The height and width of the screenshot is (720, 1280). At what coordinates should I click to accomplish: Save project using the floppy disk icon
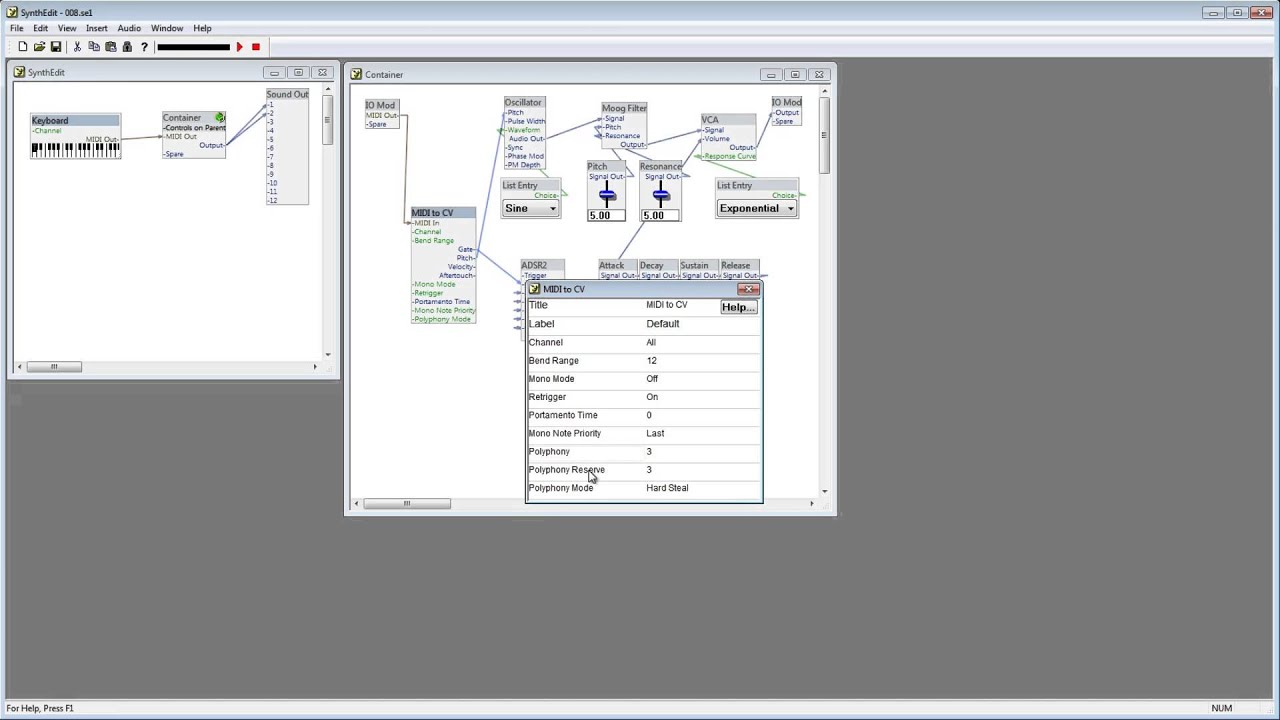56,47
